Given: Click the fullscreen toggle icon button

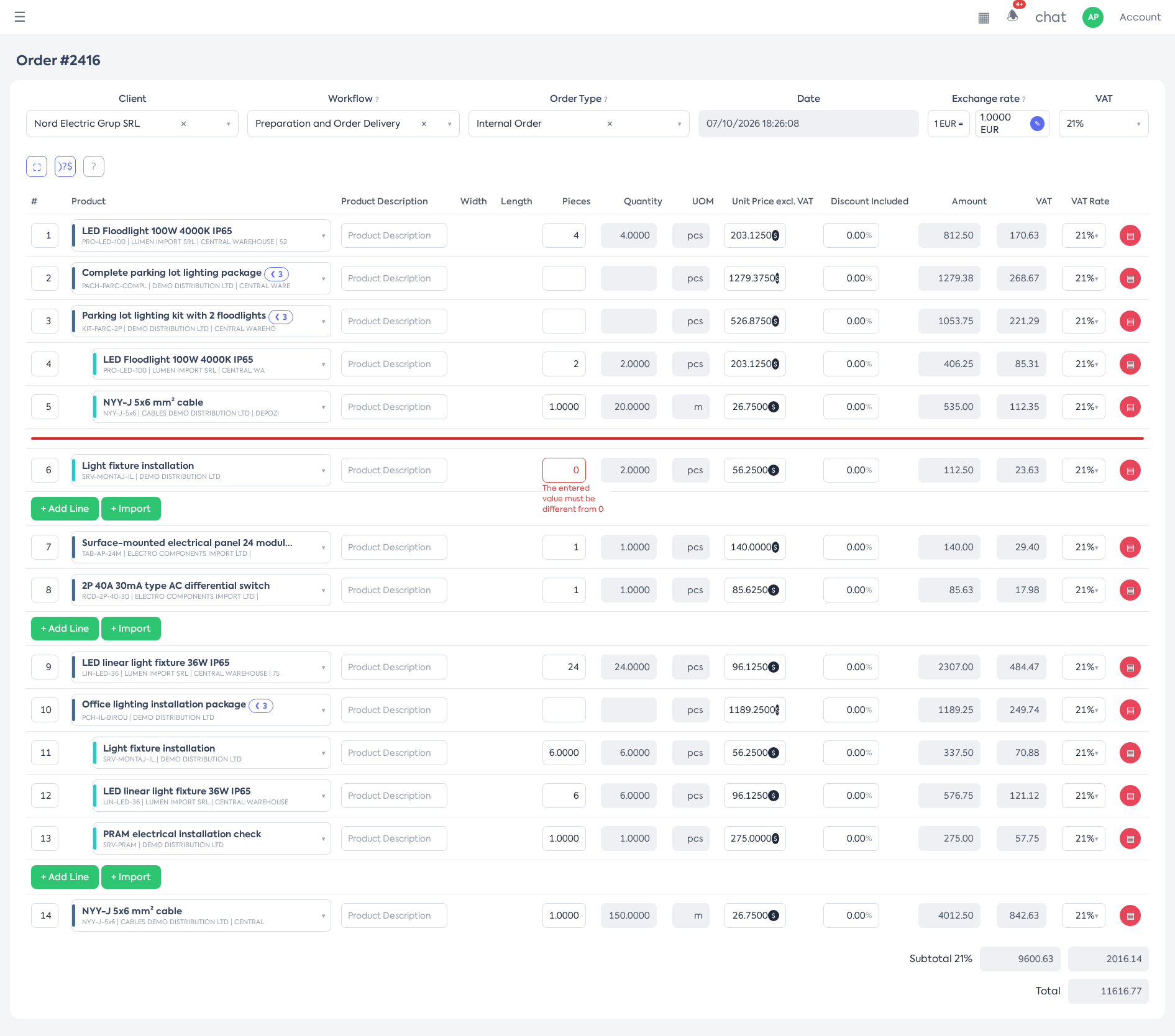Looking at the screenshot, I should click(x=37, y=166).
